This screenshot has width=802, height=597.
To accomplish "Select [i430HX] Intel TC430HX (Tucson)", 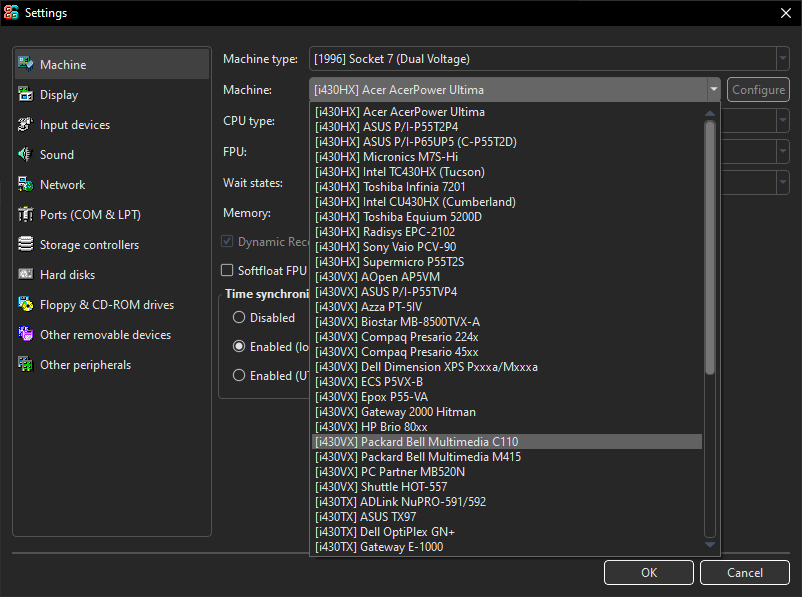I will pyautogui.click(x=507, y=172).
